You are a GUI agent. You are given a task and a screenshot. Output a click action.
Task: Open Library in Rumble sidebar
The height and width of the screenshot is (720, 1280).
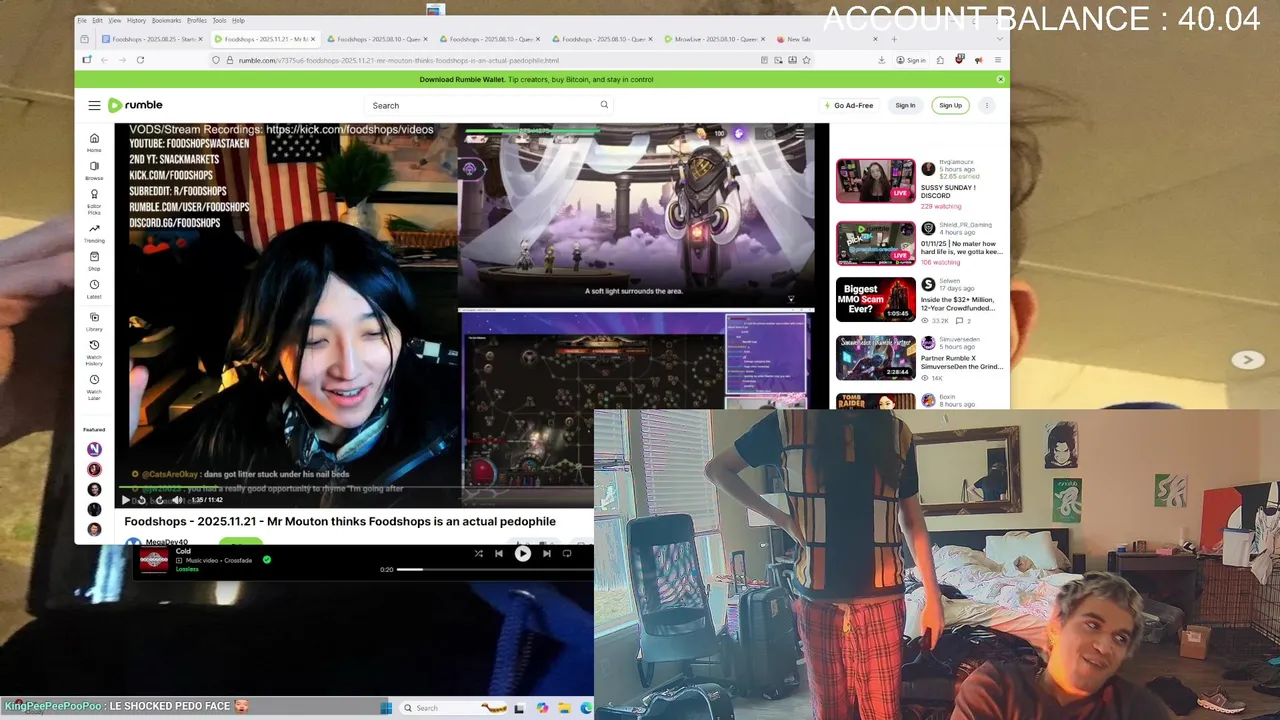[94, 320]
